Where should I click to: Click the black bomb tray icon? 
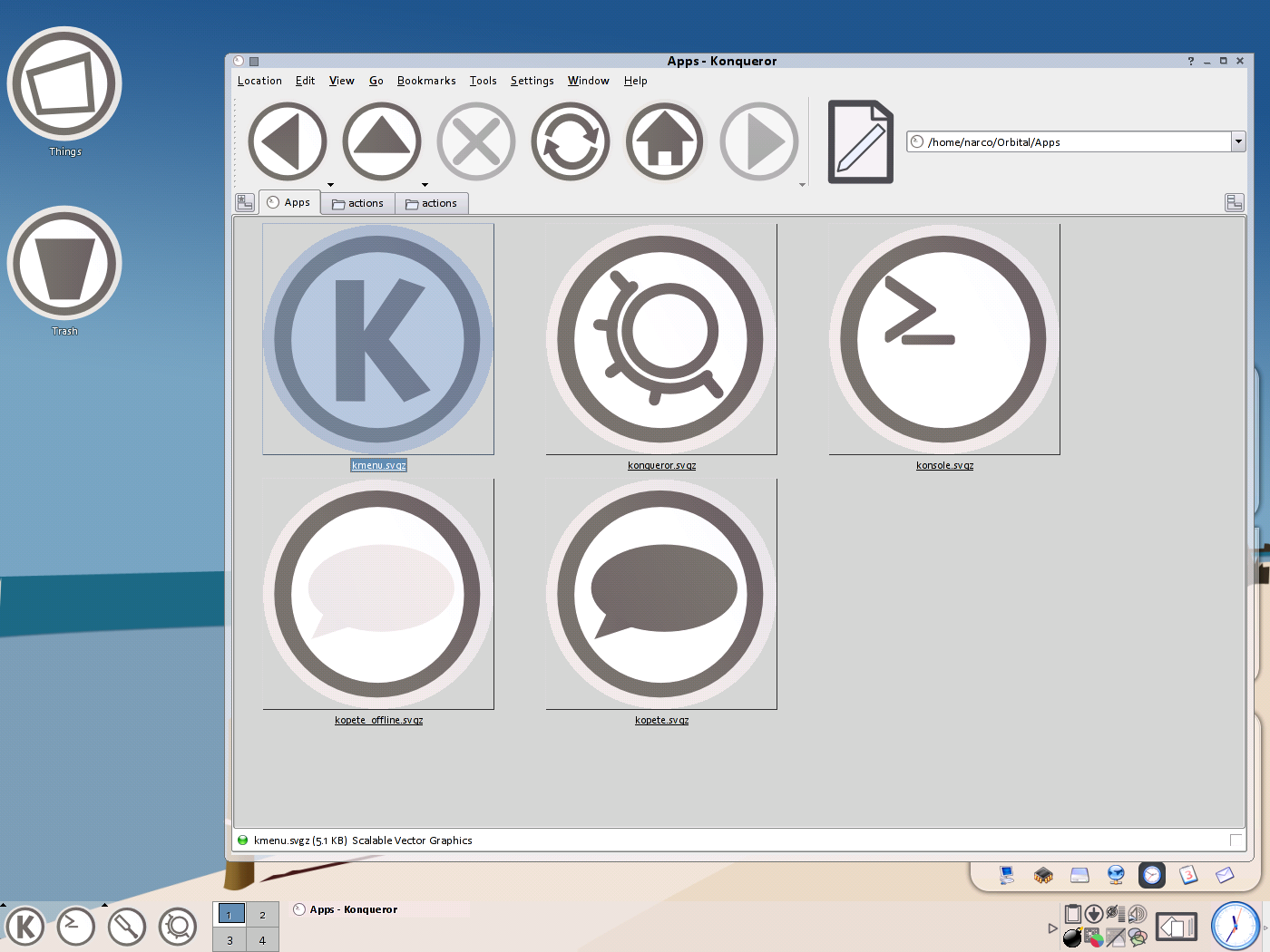pos(1072,937)
